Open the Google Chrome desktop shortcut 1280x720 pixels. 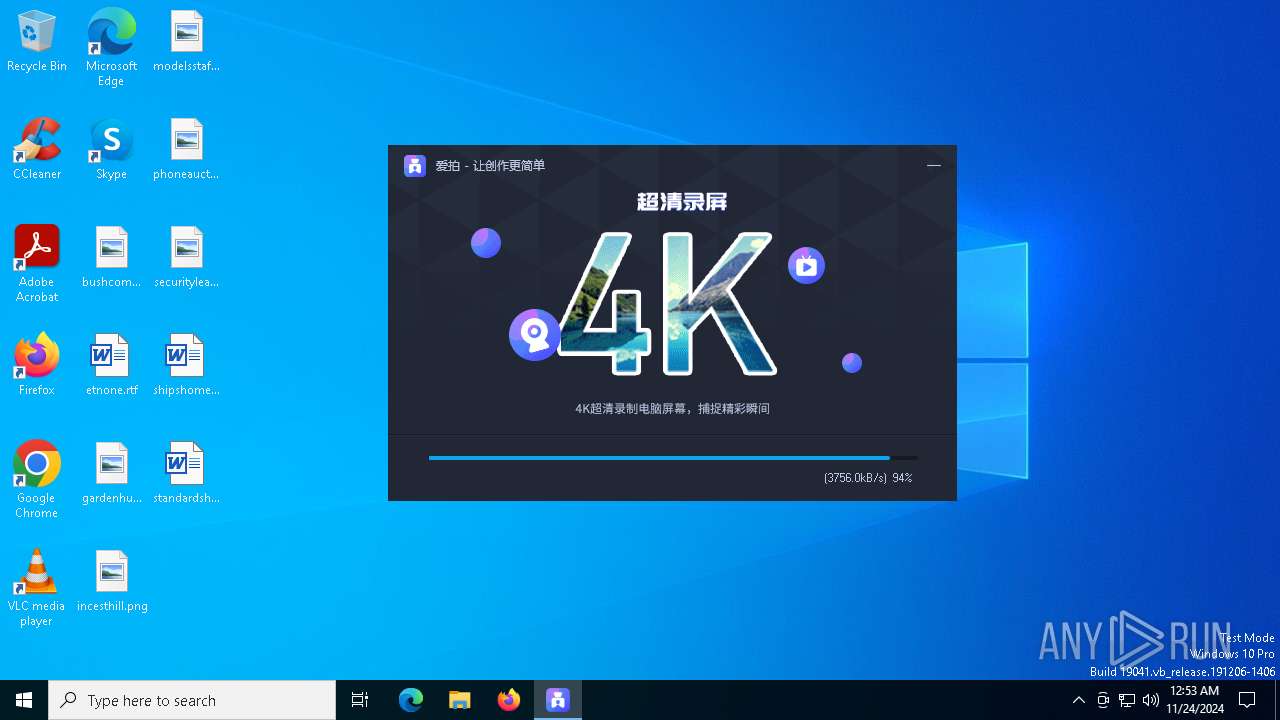pyautogui.click(x=37, y=480)
